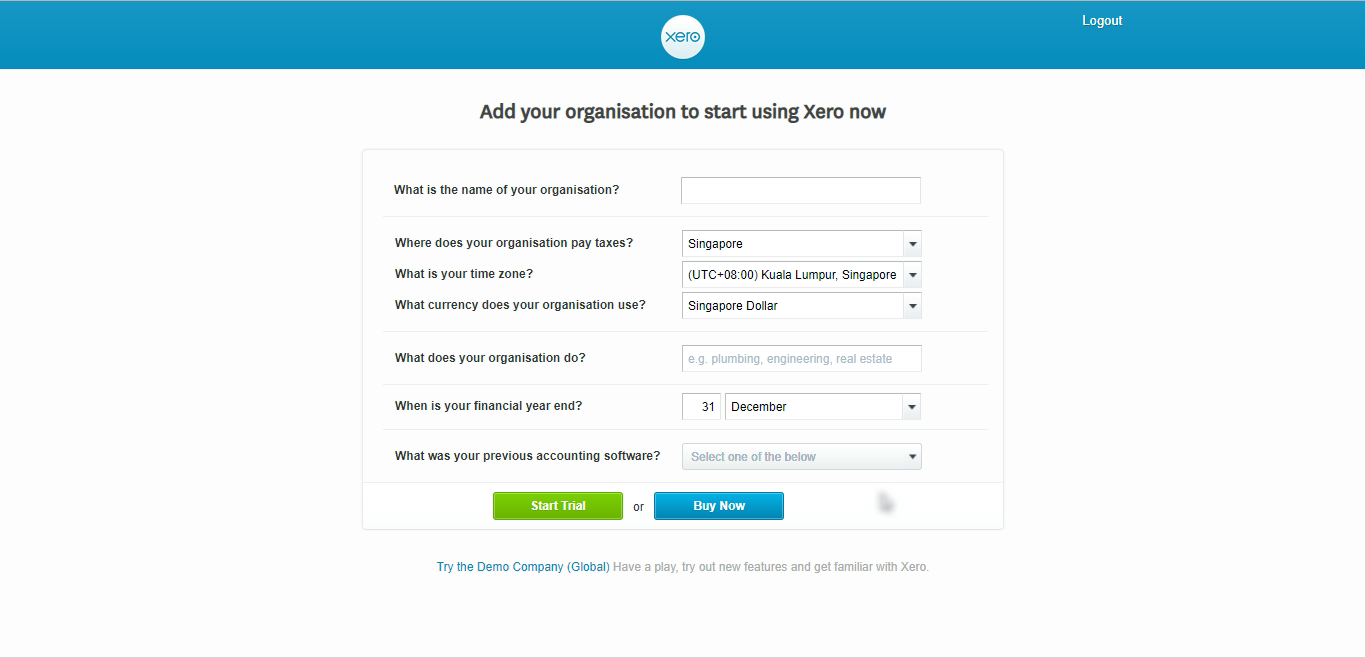The width and height of the screenshot is (1365, 657).
Task: Click the "What does your organisation do?" label
Action: [490, 358]
